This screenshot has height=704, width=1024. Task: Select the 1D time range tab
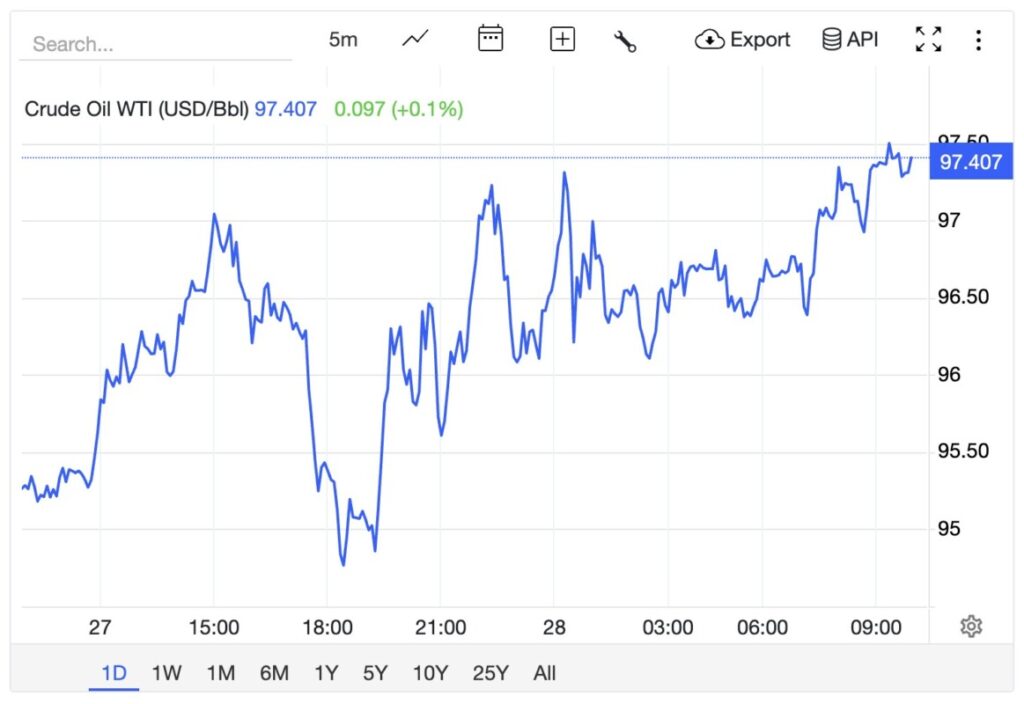[114, 673]
